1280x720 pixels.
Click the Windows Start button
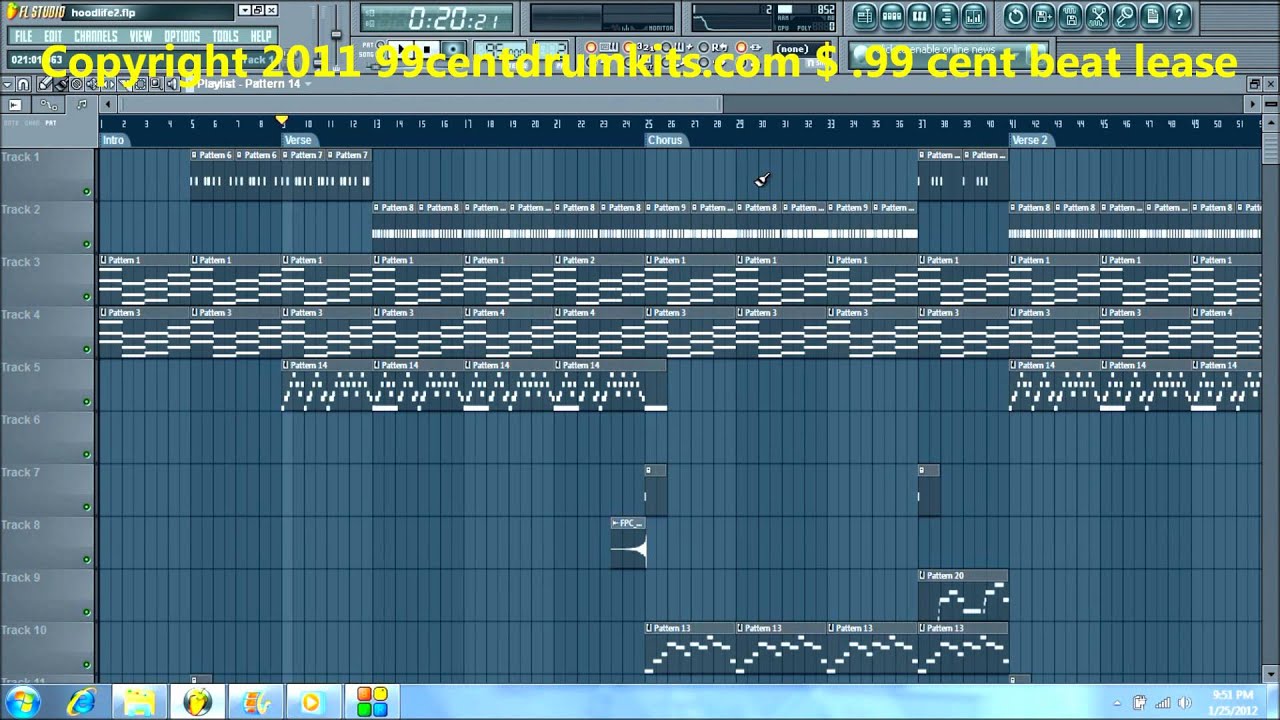(x=22, y=701)
